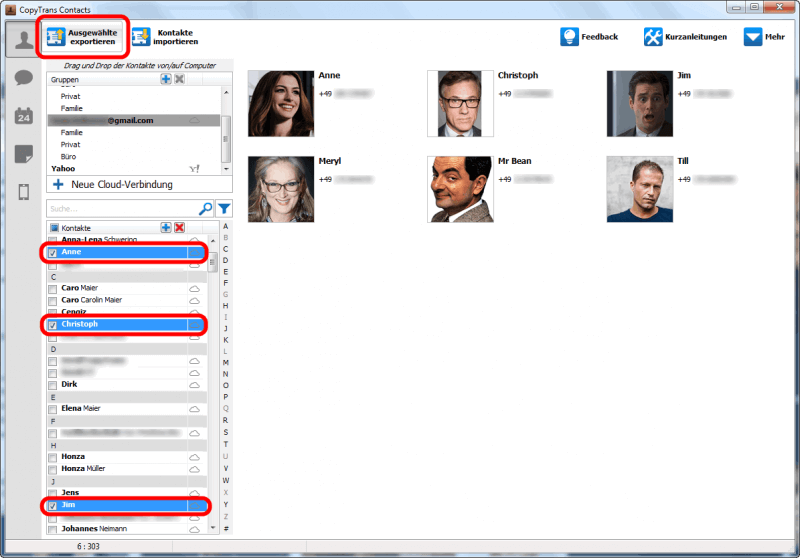This screenshot has height=558, width=800.
Task: Open the Notes sidebar section
Action: pos(23,154)
